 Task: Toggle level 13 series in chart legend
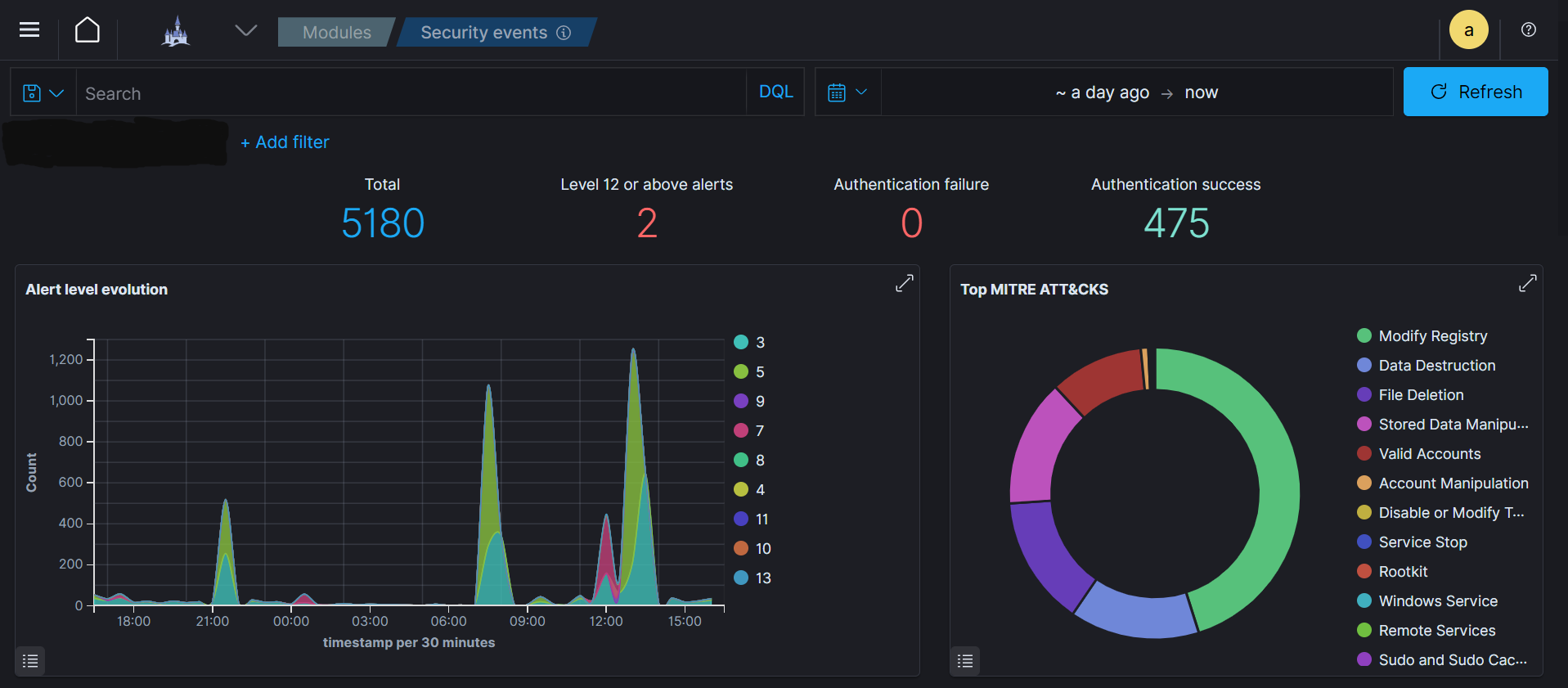[x=741, y=578]
